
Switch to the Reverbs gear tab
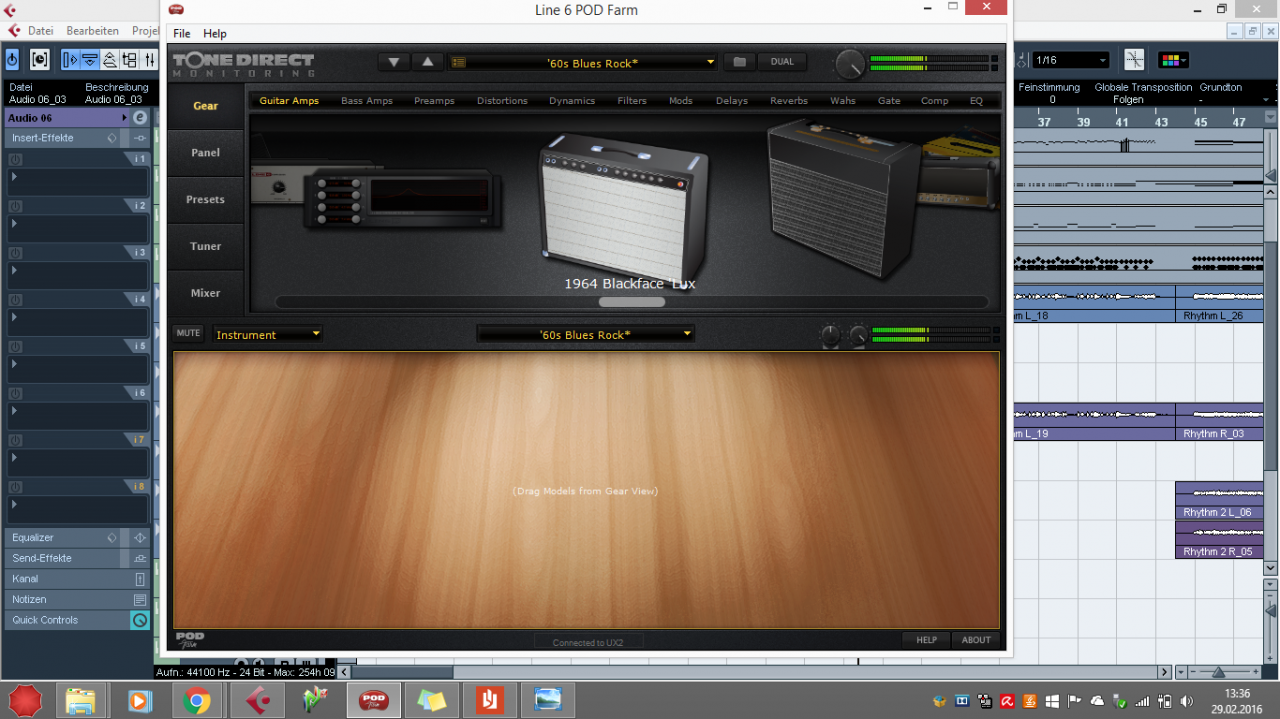789,101
